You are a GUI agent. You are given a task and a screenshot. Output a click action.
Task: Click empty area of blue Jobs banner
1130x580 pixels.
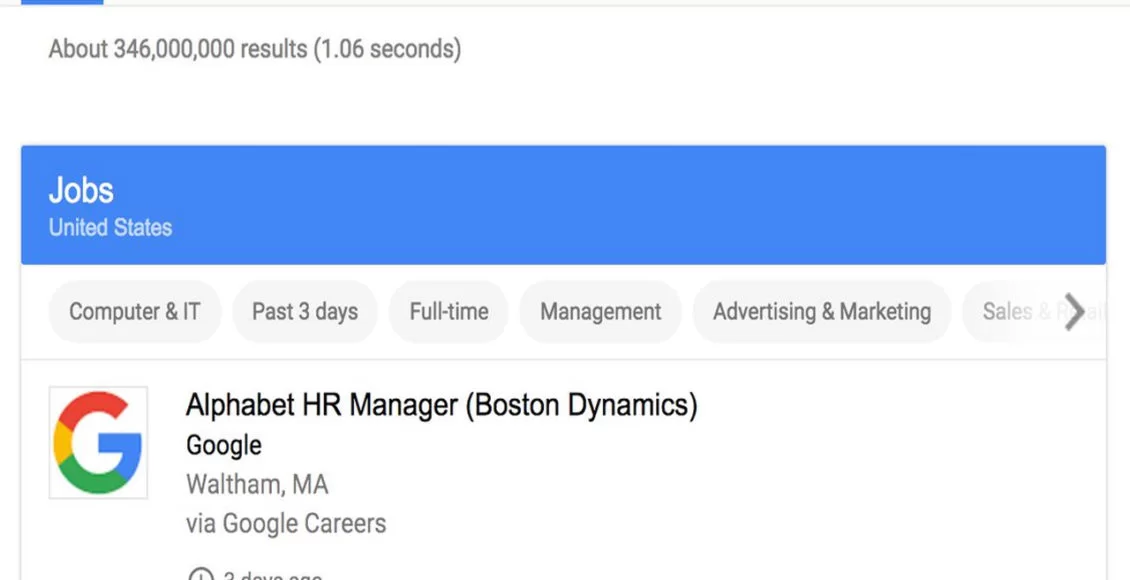pos(650,205)
